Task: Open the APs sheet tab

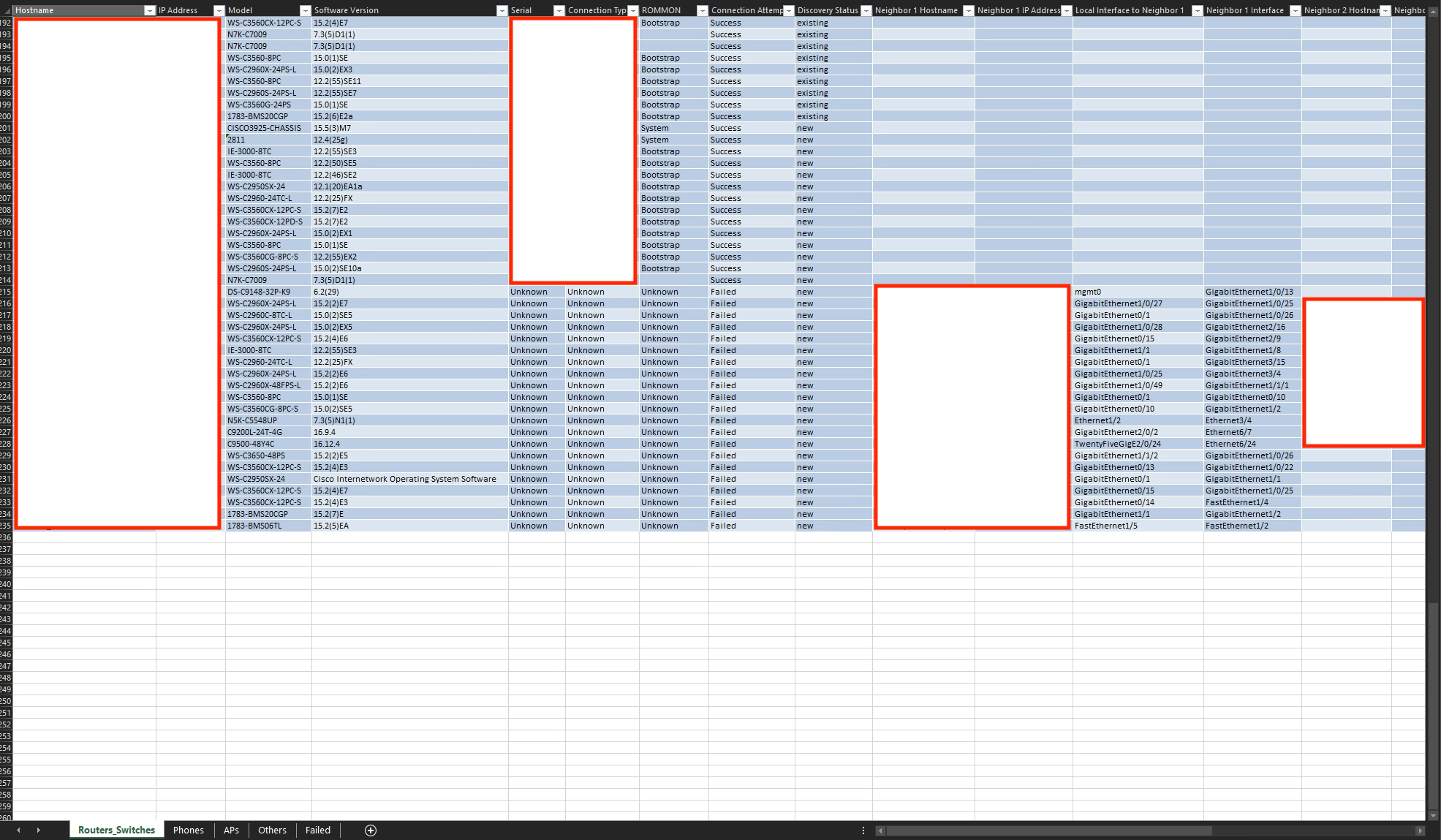Action: [231, 830]
